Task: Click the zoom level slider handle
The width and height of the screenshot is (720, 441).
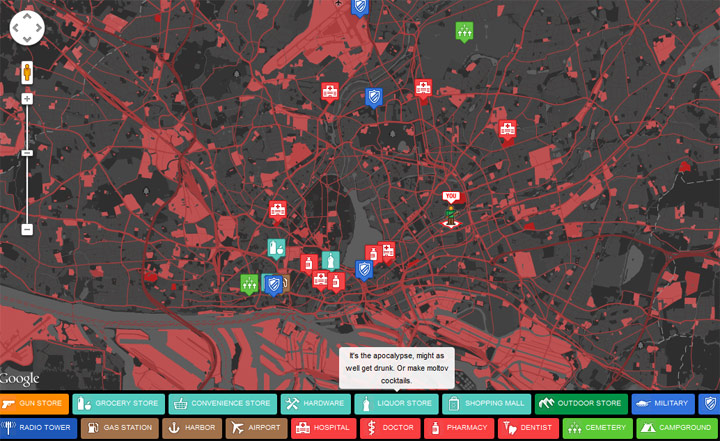Action: coord(27,153)
